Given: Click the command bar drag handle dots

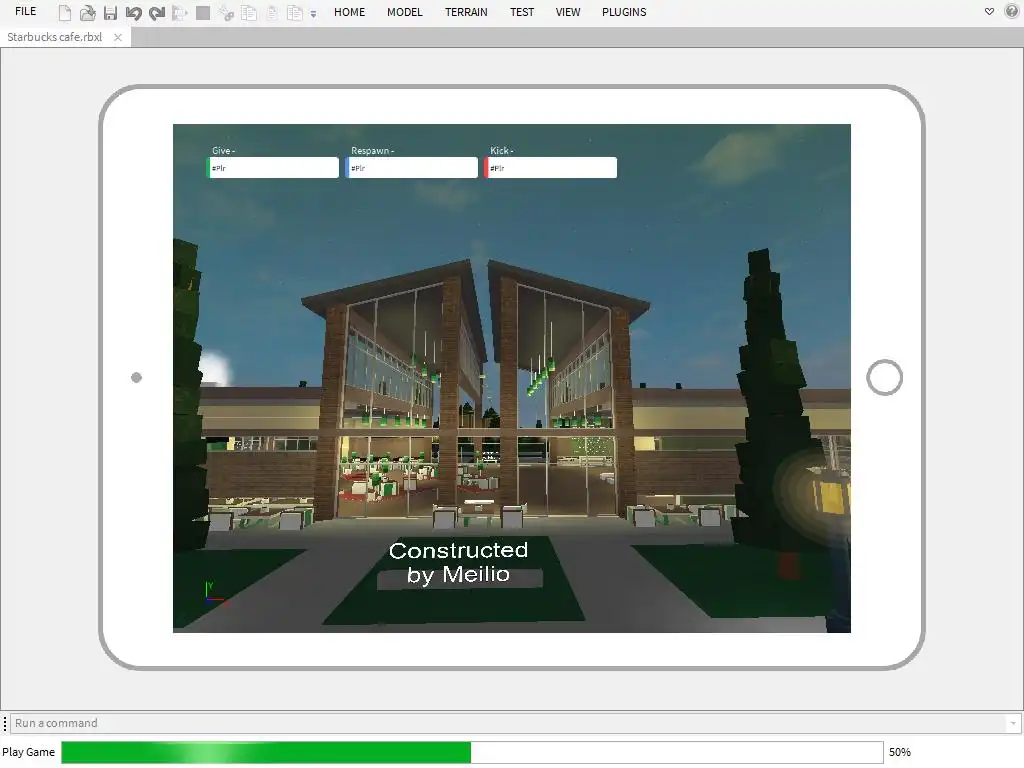Looking at the screenshot, I should pos(5,723).
